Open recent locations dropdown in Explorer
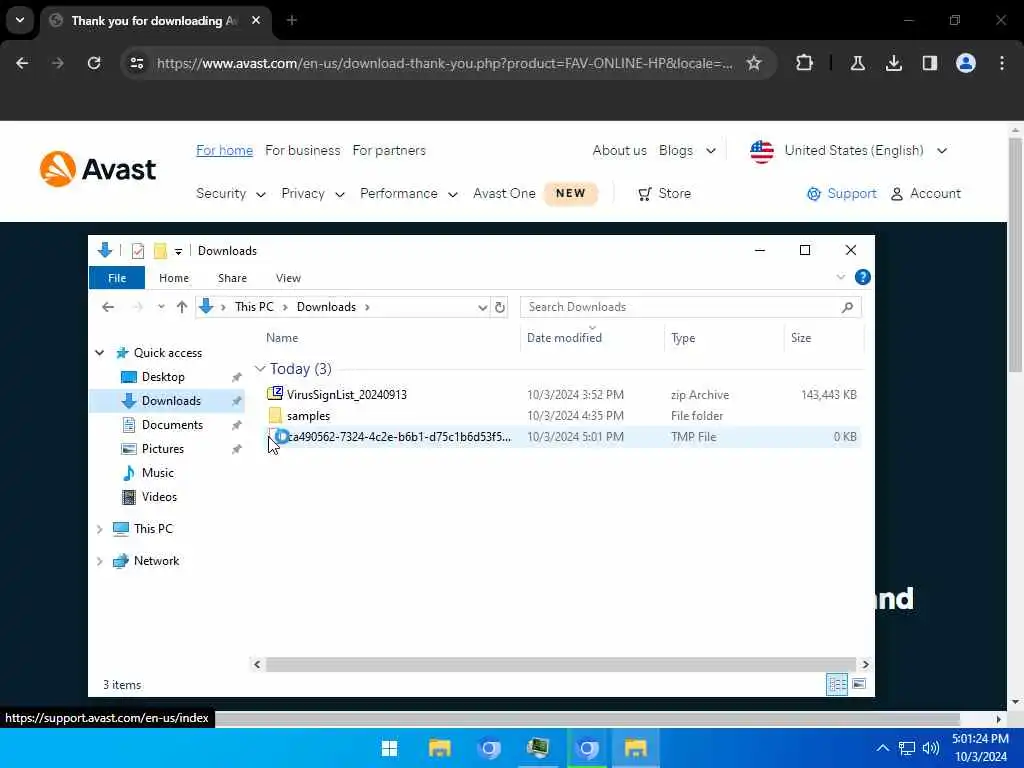 pyautogui.click(x=161, y=307)
